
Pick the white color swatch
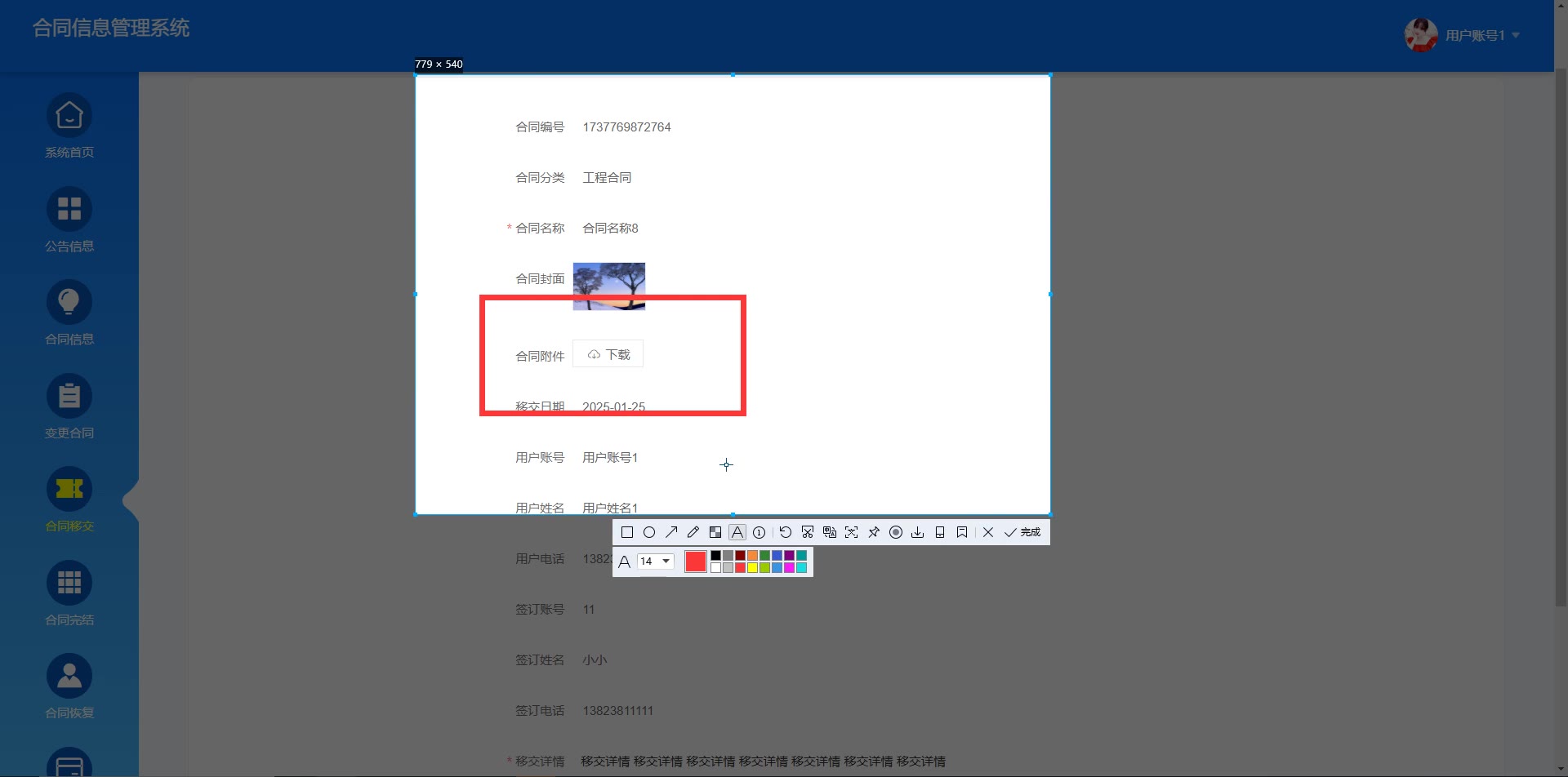[715, 568]
